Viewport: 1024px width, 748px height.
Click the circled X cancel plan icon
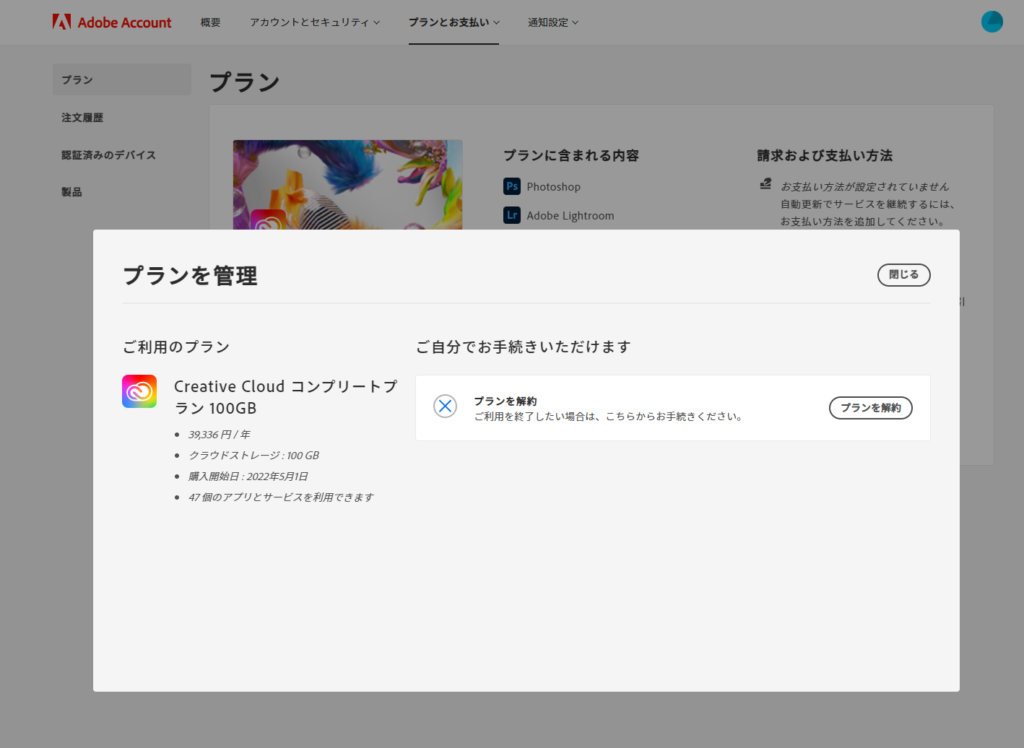coord(445,406)
